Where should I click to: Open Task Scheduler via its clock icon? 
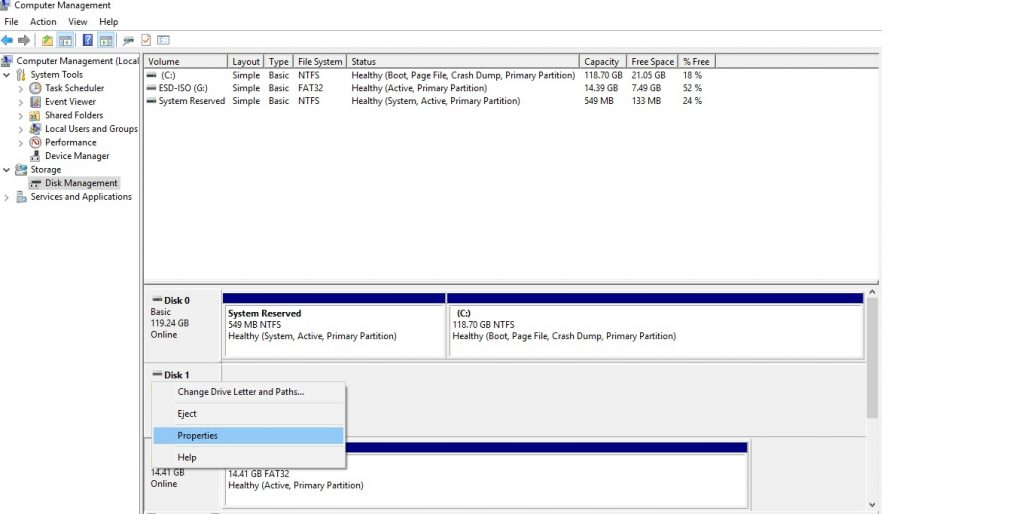pyautogui.click(x=35, y=88)
